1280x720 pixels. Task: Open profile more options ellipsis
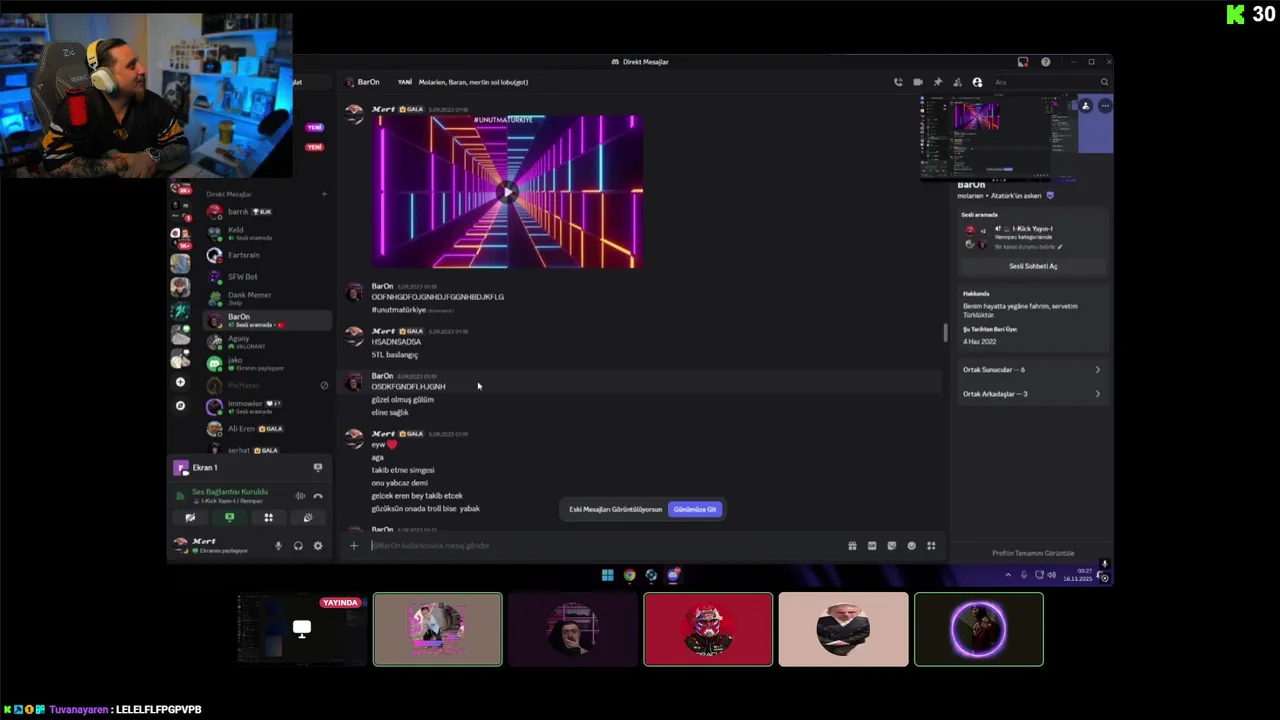[x=1105, y=106]
